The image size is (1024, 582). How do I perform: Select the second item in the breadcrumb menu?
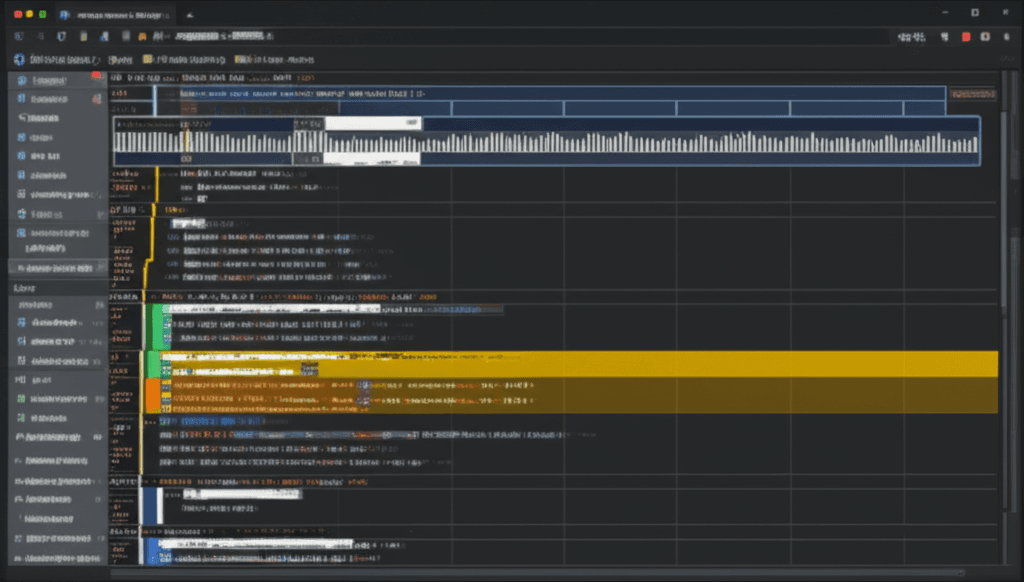[x=120, y=59]
